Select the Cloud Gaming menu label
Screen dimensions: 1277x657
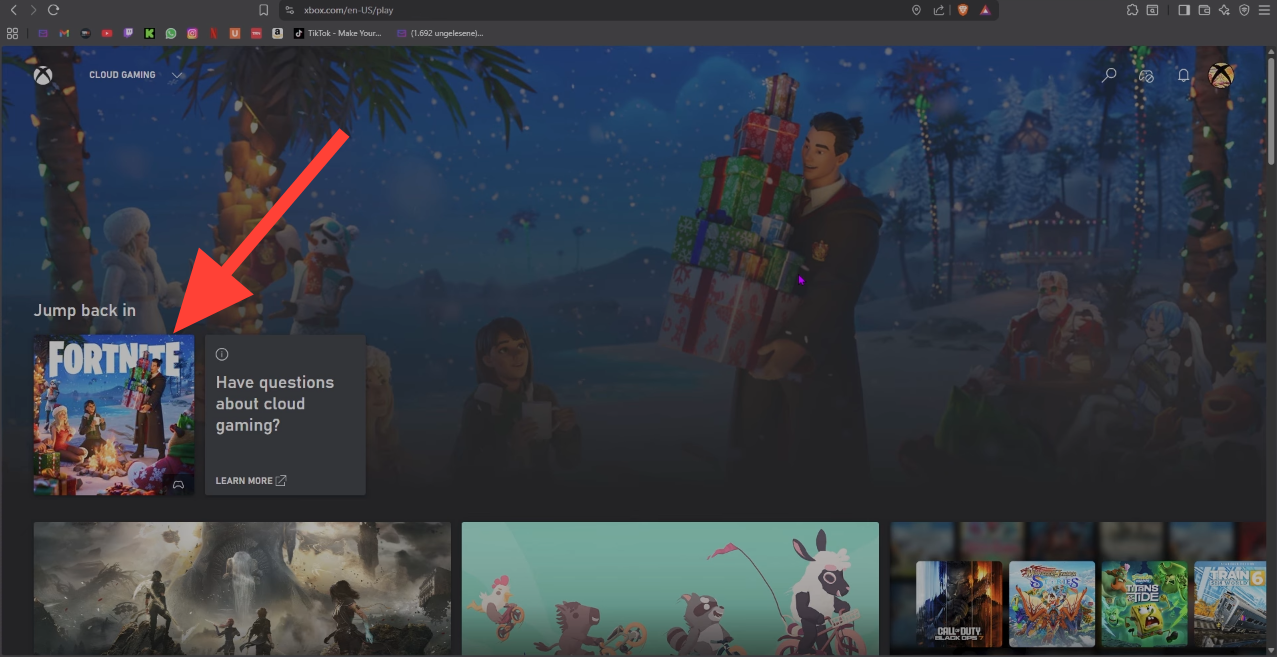[122, 75]
